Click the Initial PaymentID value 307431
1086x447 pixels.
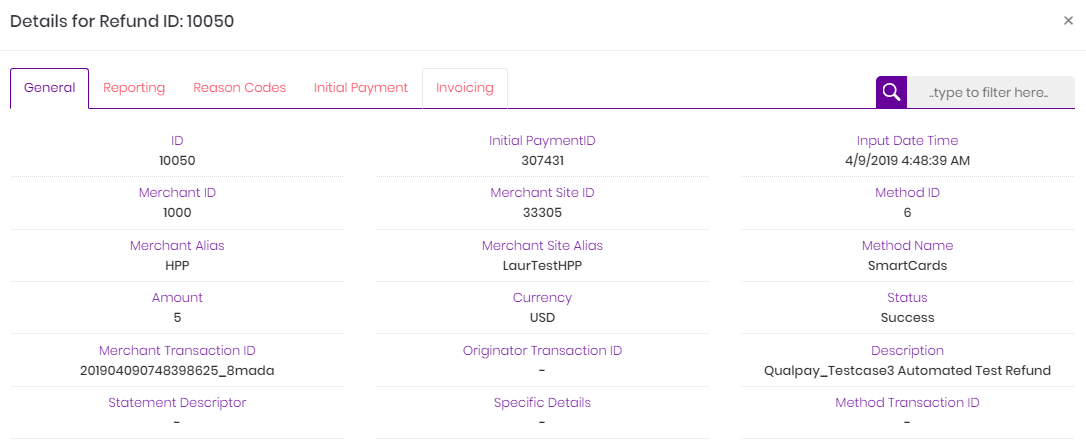pyautogui.click(x=542, y=161)
